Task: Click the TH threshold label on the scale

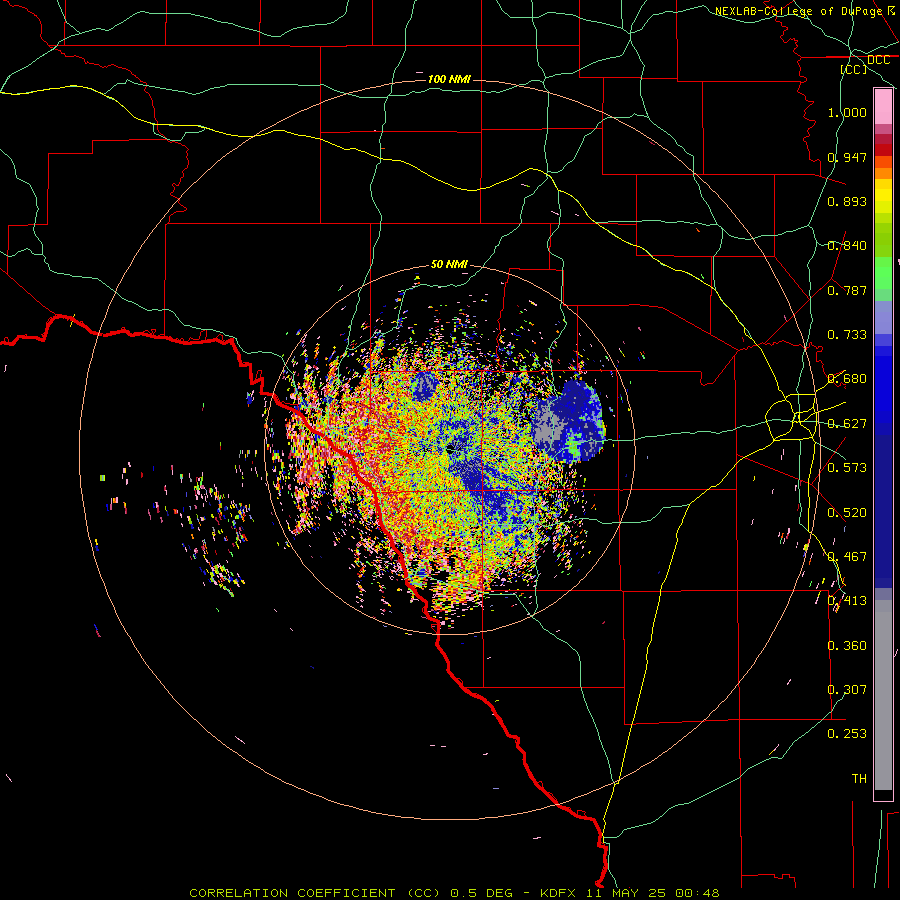Action: point(859,779)
